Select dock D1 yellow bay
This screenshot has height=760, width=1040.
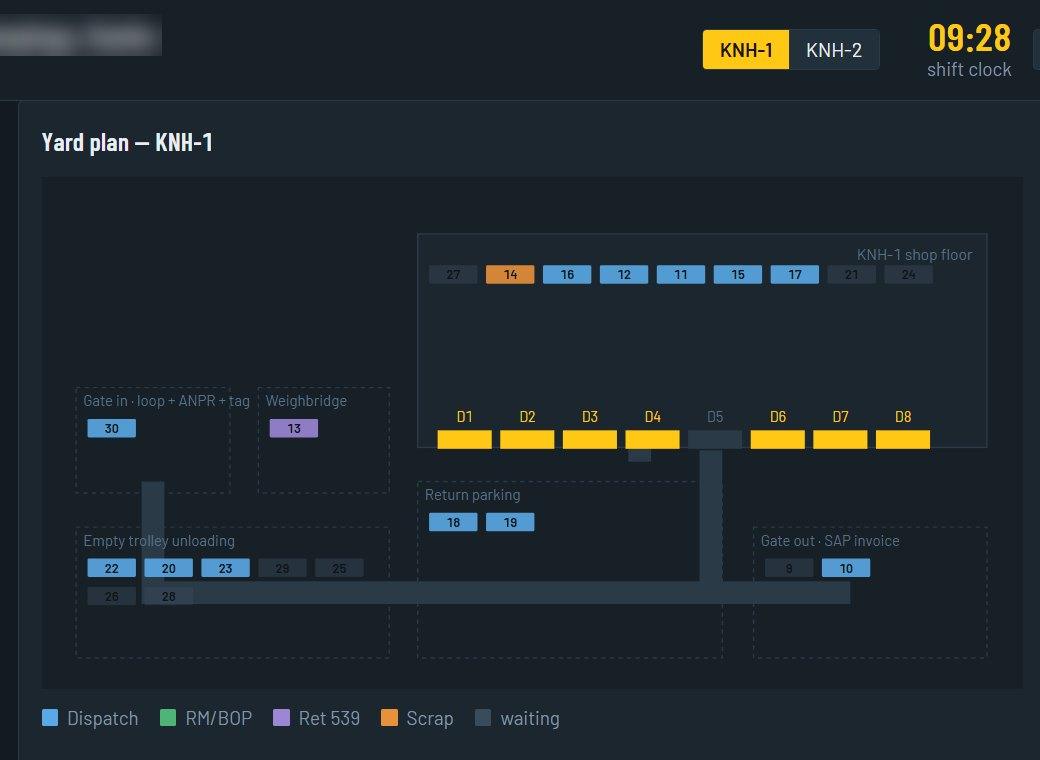[464, 440]
